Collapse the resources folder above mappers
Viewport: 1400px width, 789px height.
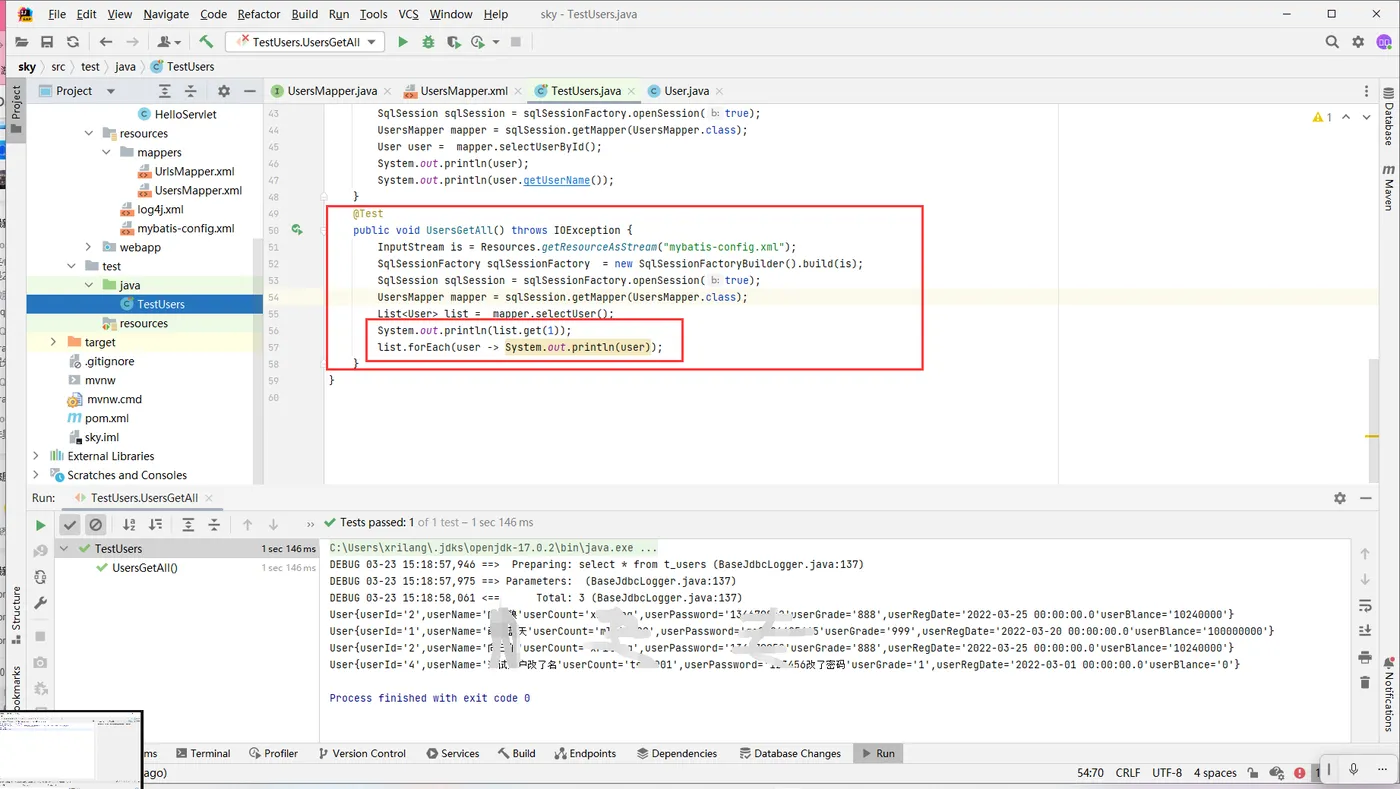(x=90, y=133)
